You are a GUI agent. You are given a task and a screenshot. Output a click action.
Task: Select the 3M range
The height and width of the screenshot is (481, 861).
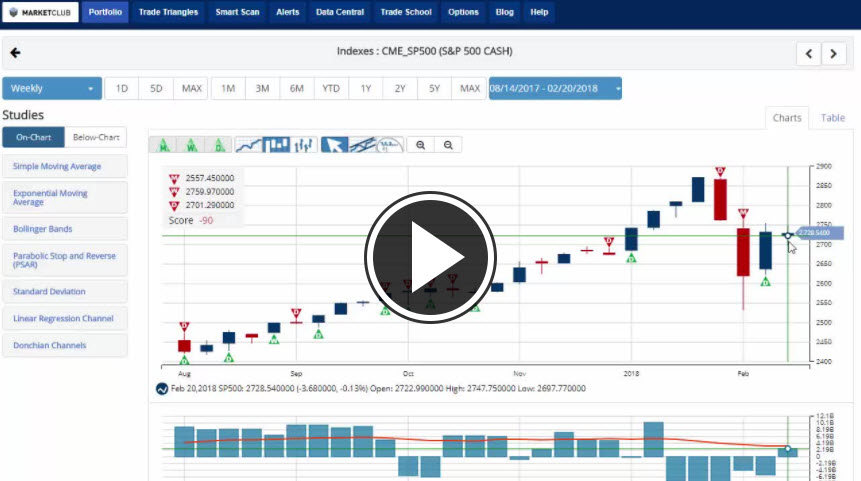click(x=262, y=88)
